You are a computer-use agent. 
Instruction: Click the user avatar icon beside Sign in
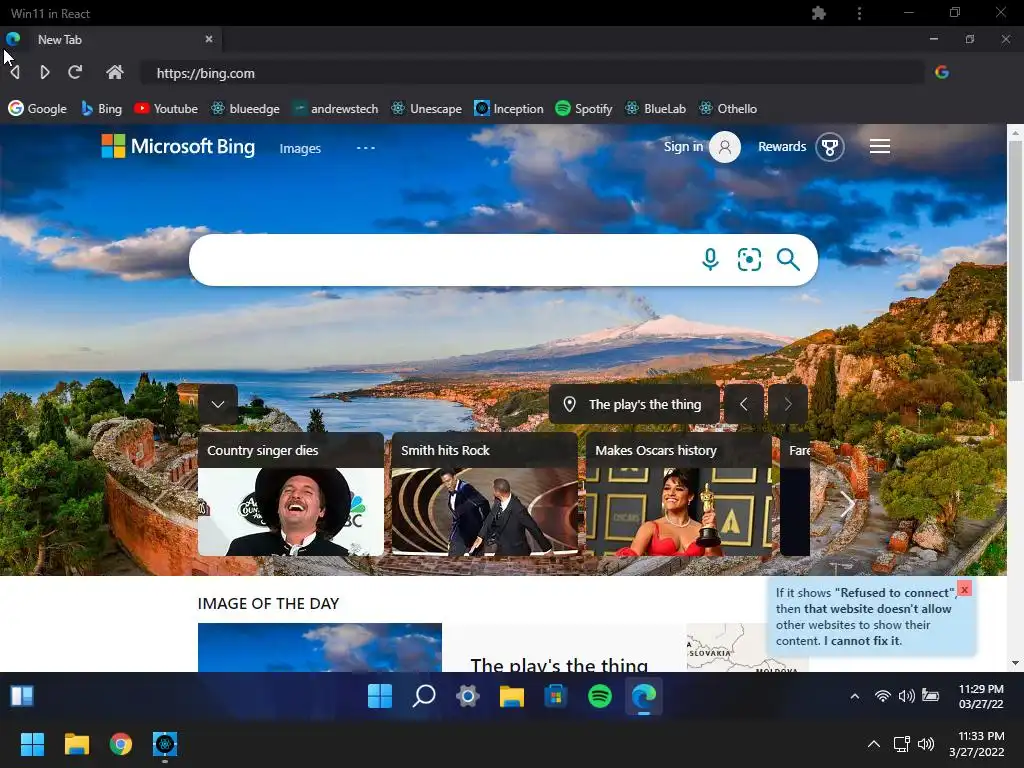[725, 147]
